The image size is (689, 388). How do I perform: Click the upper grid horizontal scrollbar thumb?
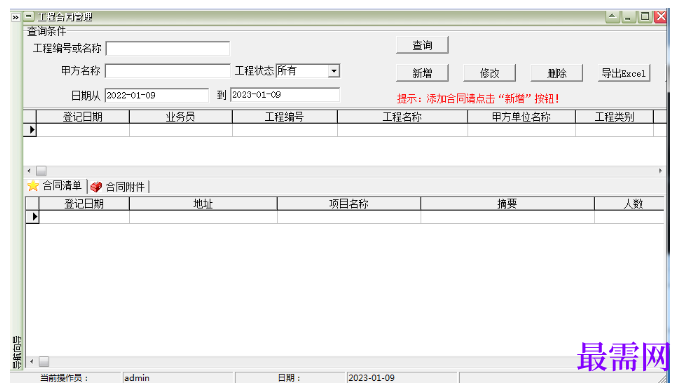click(x=41, y=170)
